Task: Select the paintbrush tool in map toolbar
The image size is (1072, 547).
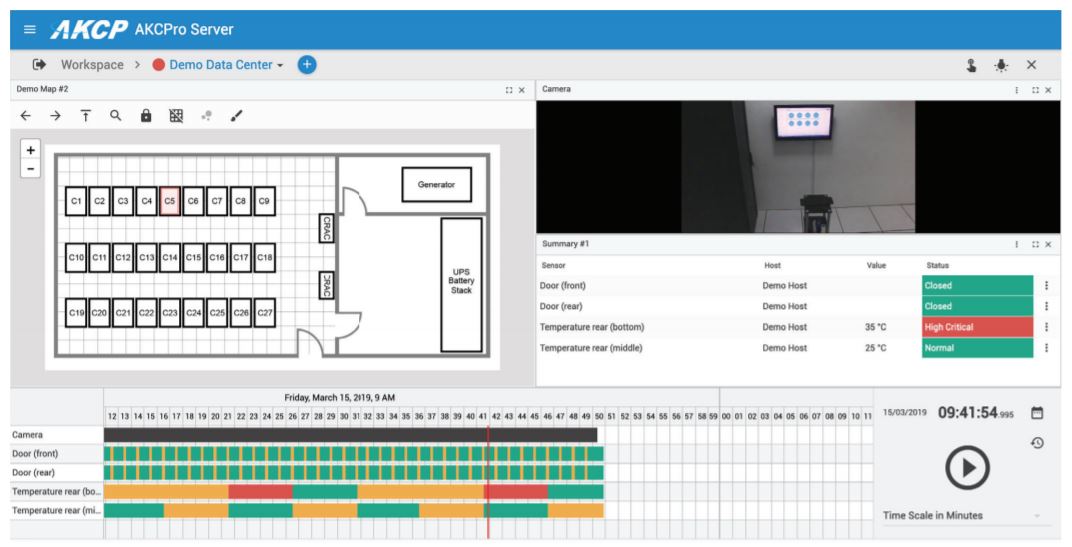Action: 236,116
